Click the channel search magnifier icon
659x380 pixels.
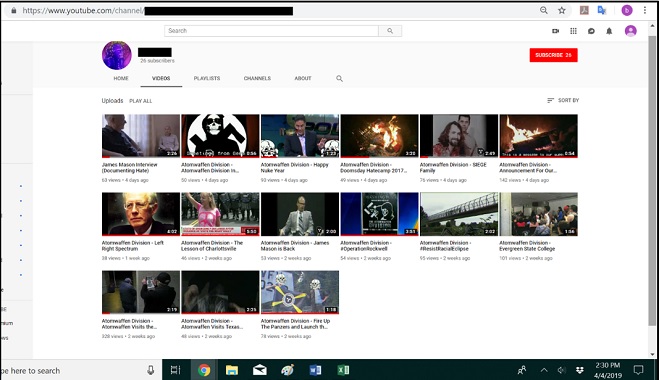coord(339,79)
